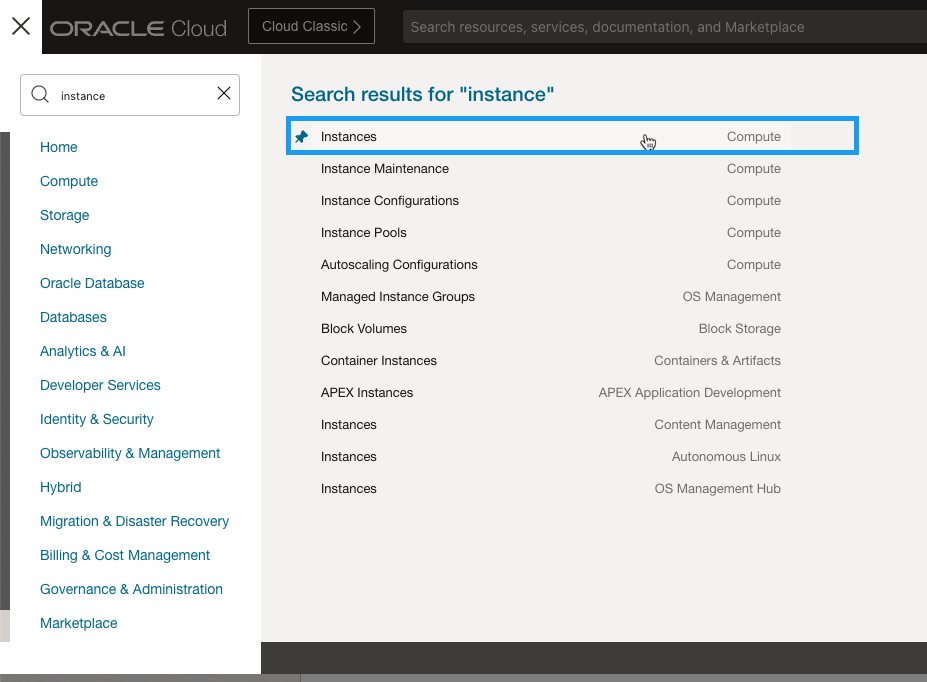
Task: Open Instances under Autonomous Linux
Action: [349, 457]
